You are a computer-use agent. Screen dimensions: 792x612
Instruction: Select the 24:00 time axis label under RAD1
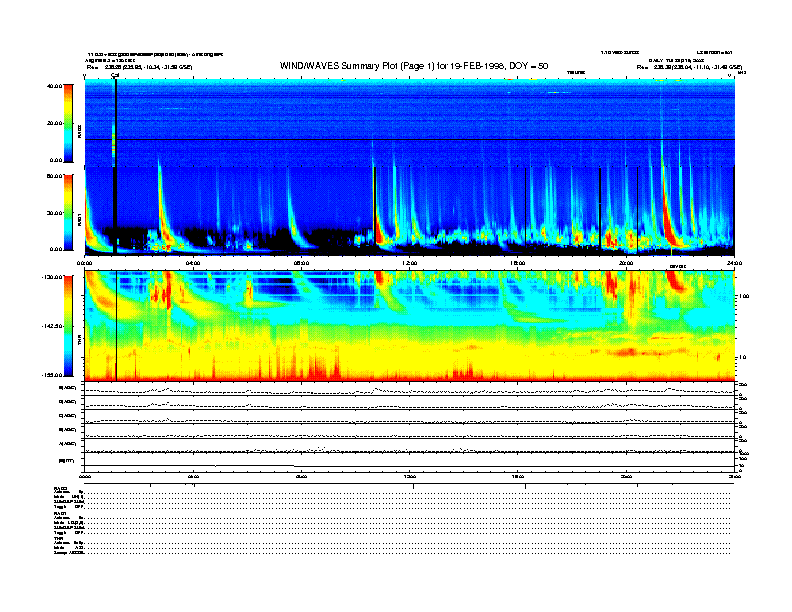[x=733, y=264]
